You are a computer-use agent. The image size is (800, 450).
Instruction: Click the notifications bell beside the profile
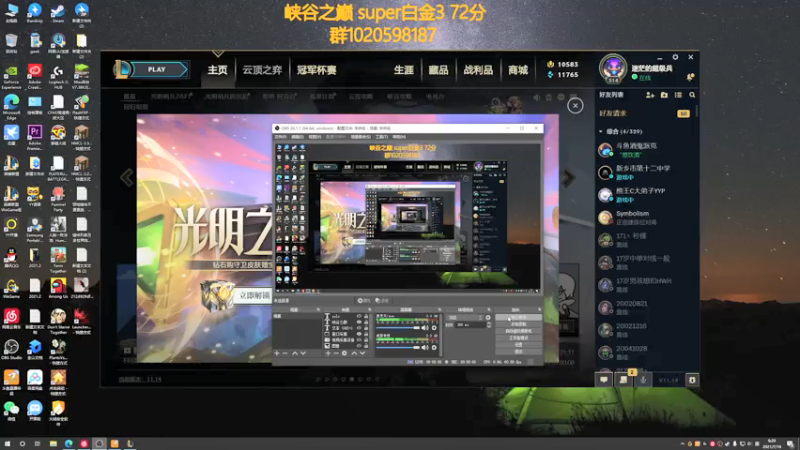click(690, 77)
